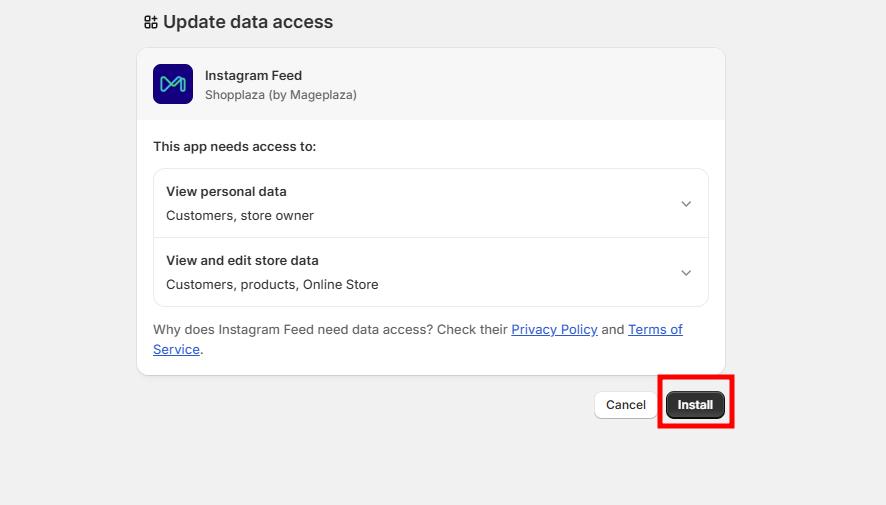The image size is (886, 505).
Task: Click the Shopplaza (by Mageplaza) developer name
Action: 281,95
